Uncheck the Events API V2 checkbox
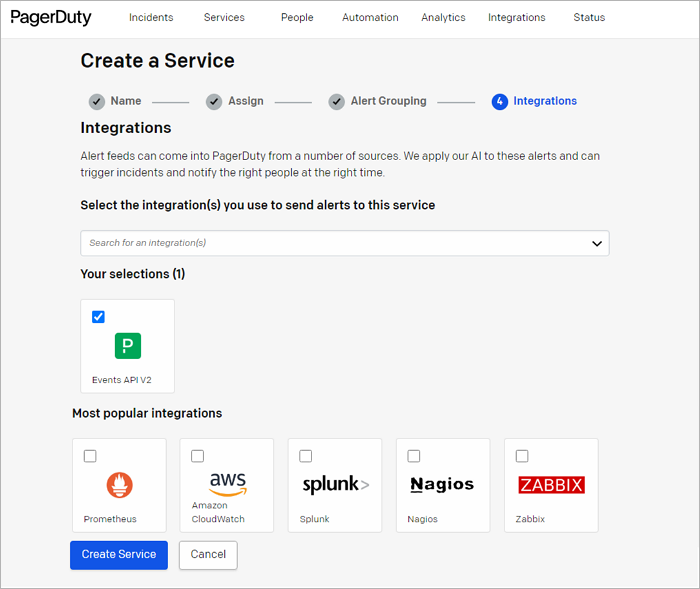 (x=98, y=317)
